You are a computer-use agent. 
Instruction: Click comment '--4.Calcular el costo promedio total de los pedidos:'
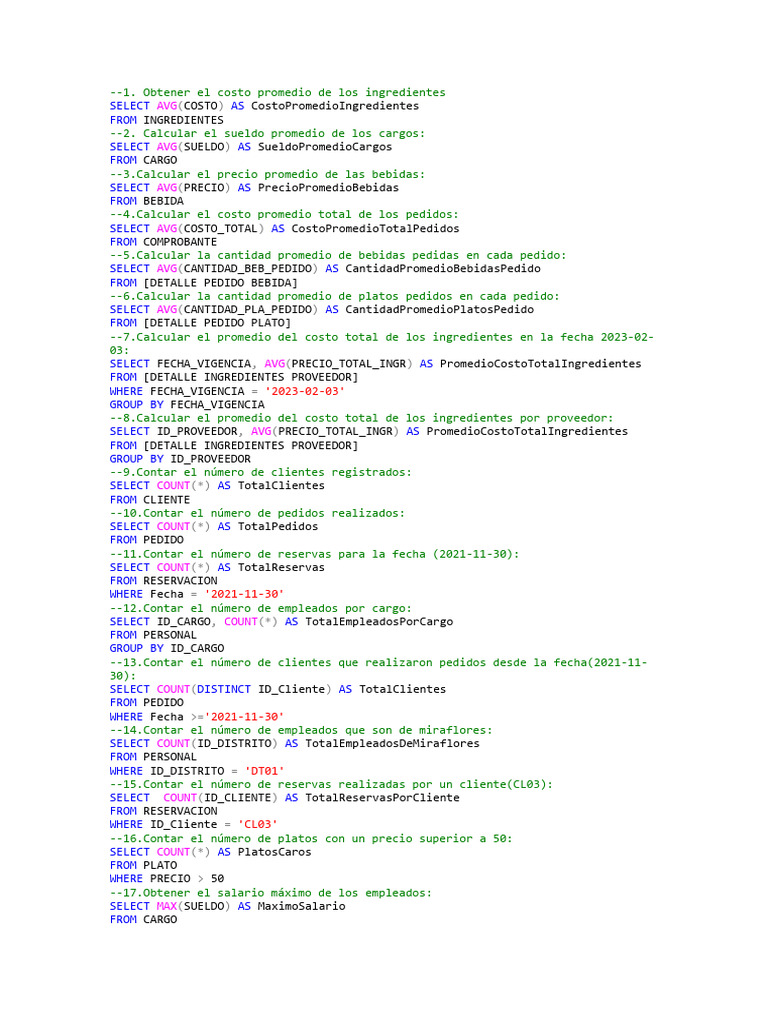point(284,214)
